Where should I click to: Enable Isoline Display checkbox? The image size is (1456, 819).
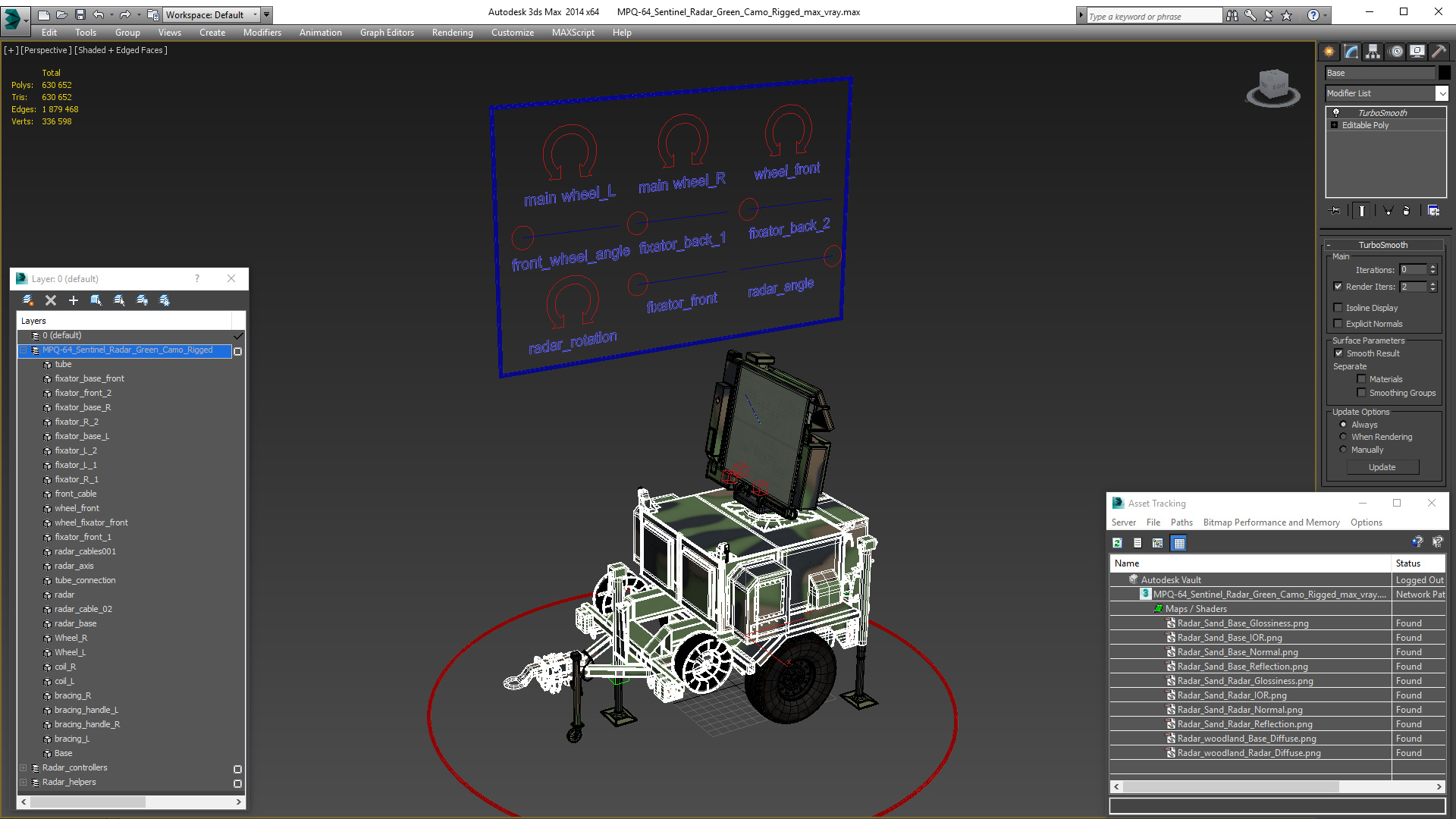tap(1338, 308)
